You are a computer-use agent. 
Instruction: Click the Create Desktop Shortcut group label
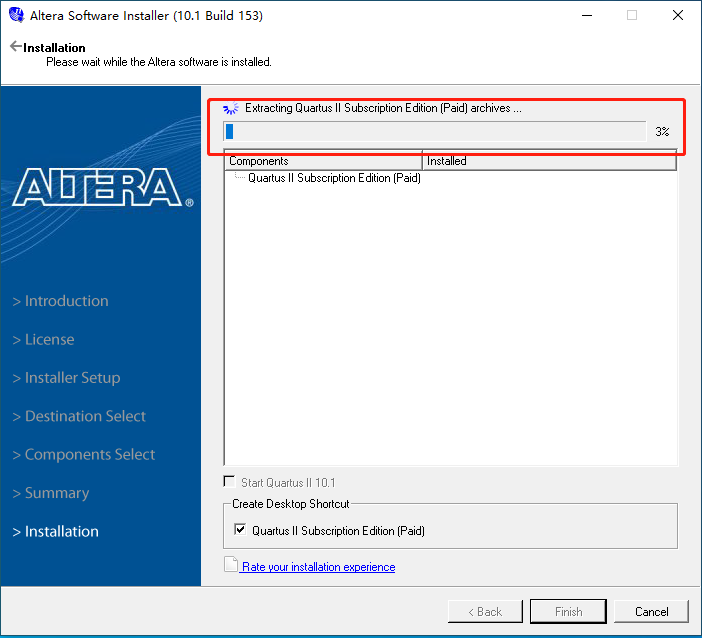[291, 504]
